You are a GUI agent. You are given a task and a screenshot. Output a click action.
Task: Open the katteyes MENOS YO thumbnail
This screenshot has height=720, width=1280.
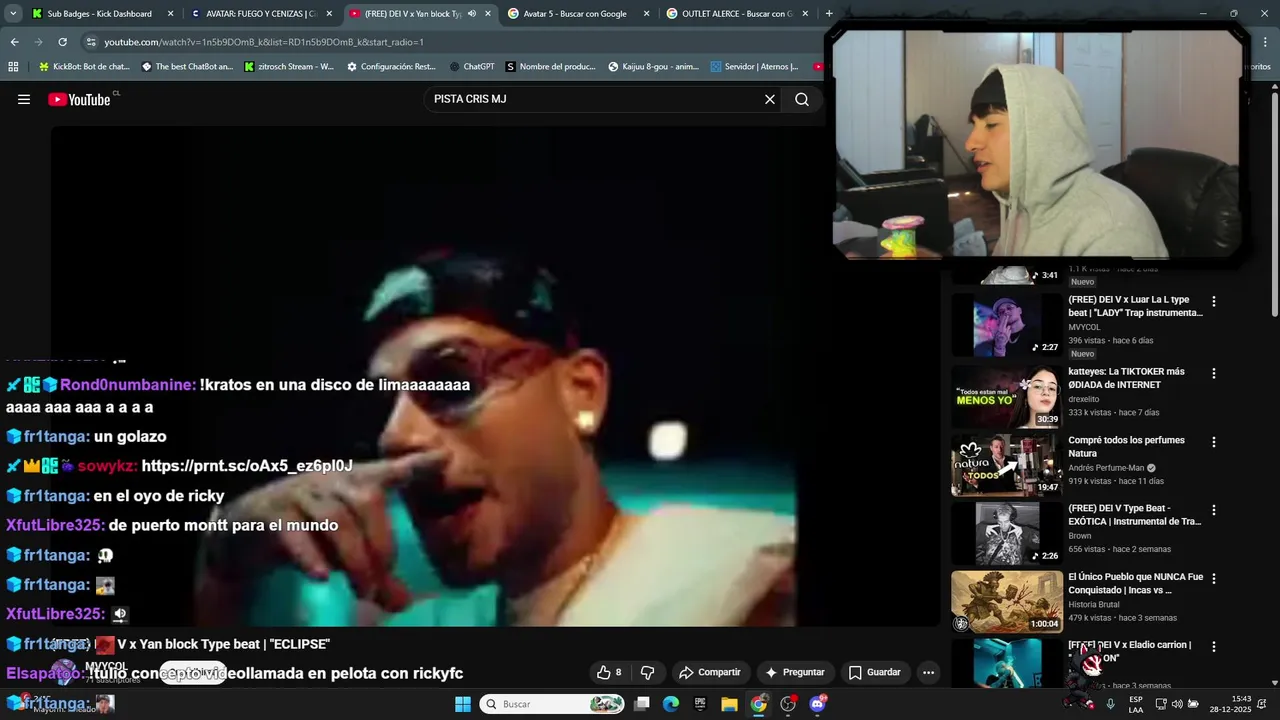click(1007, 396)
